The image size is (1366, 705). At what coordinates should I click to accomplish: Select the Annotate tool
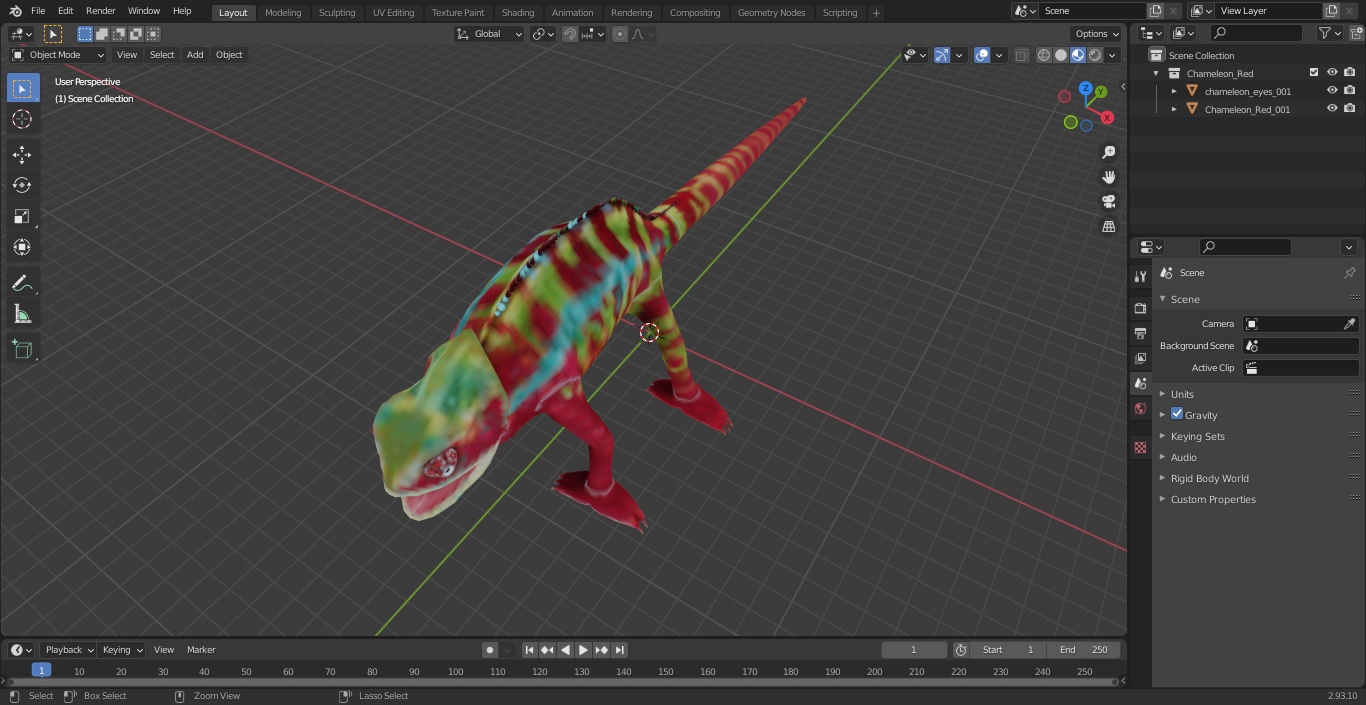tap(22, 283)
